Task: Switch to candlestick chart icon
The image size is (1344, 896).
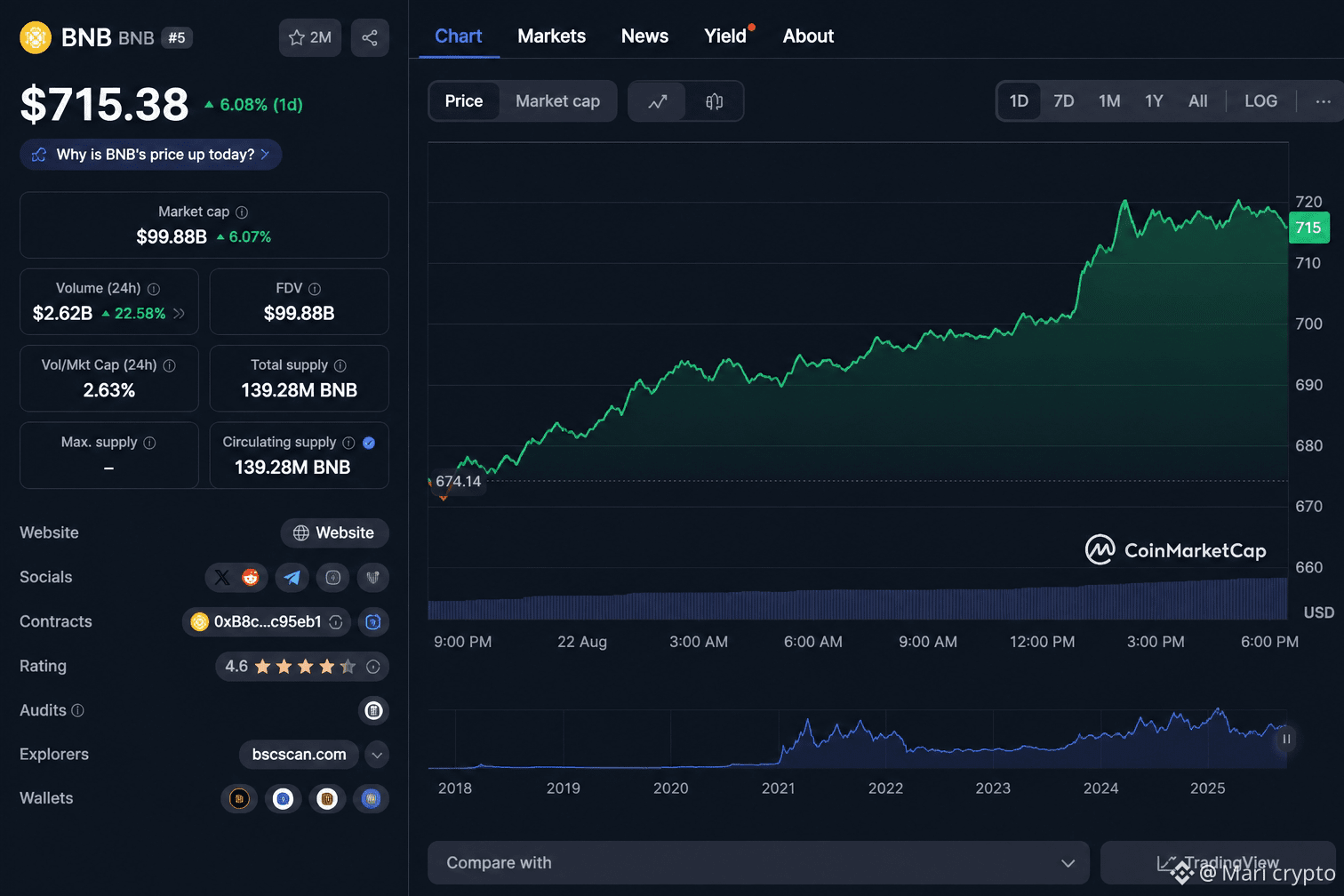Action: tap(714, 101)
